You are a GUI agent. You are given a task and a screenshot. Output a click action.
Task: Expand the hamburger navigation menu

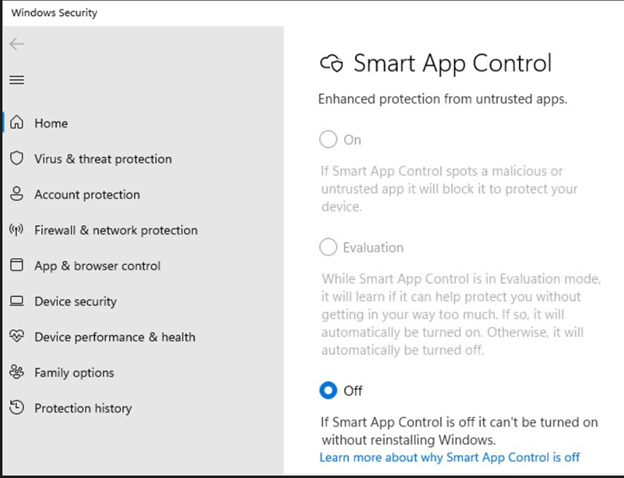point(16,80)
